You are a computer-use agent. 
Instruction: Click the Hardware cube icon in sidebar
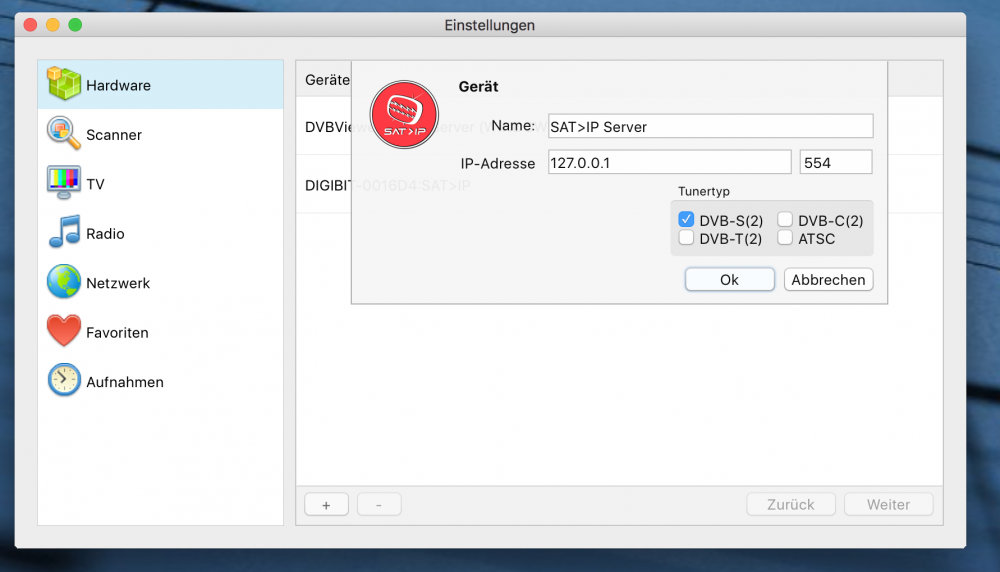coord(64,85)
